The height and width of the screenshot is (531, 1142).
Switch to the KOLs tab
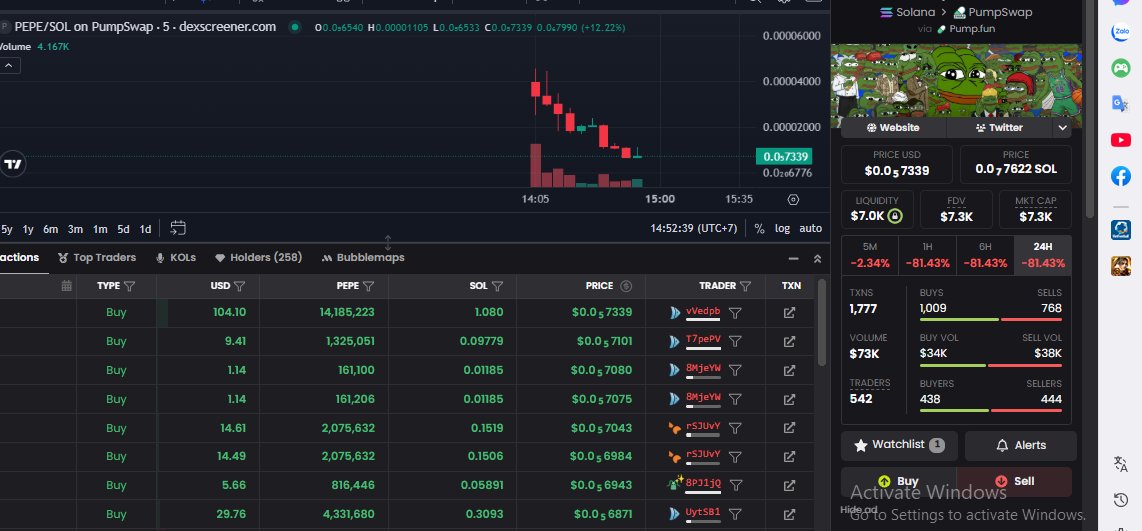tap(176, 257)
